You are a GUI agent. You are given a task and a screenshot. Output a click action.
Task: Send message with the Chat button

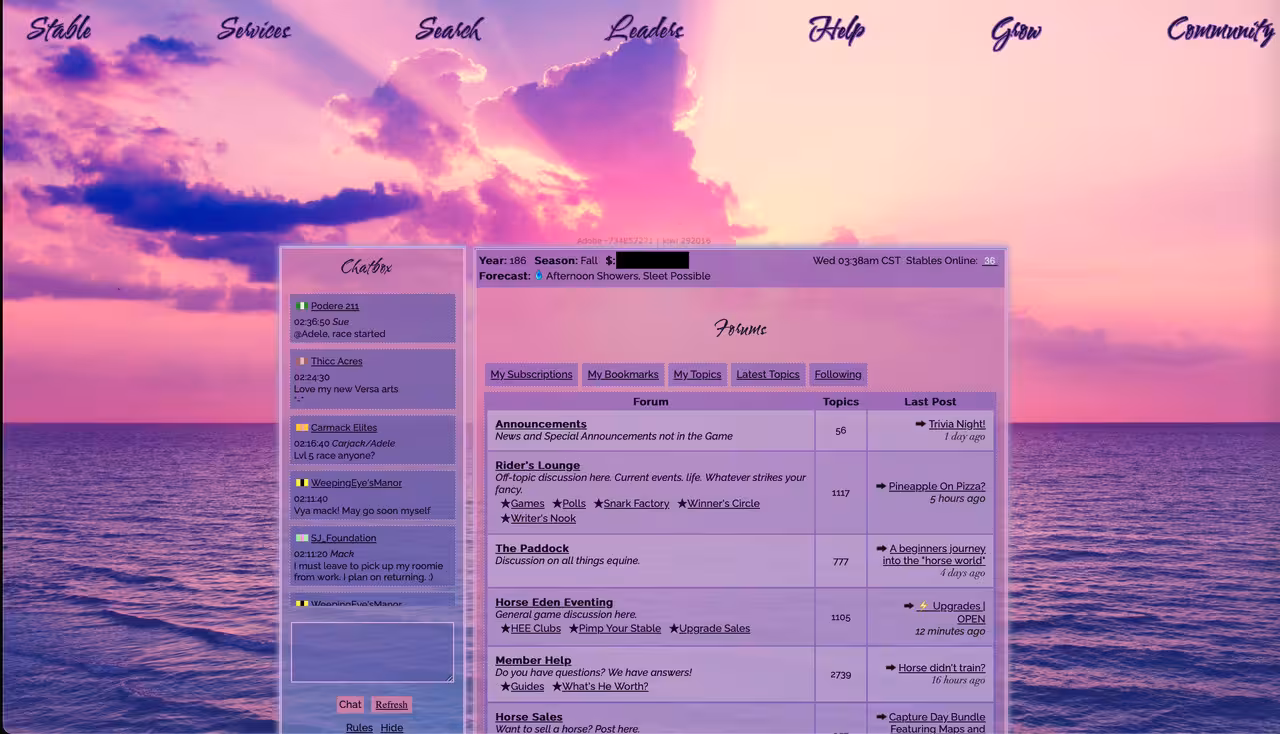(350, 704)
